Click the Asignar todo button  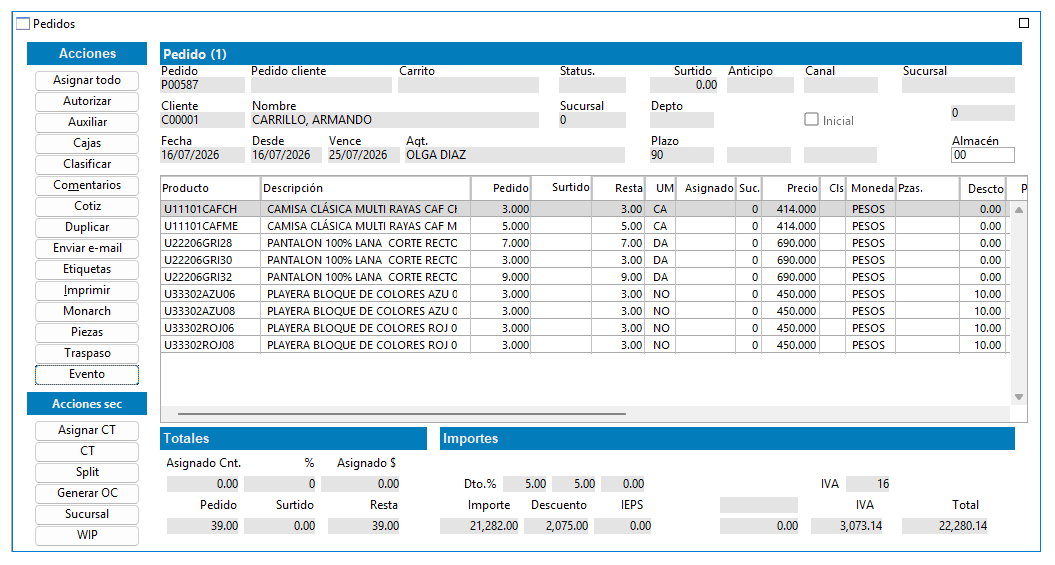pyautogui.click(x=87, y=80)
